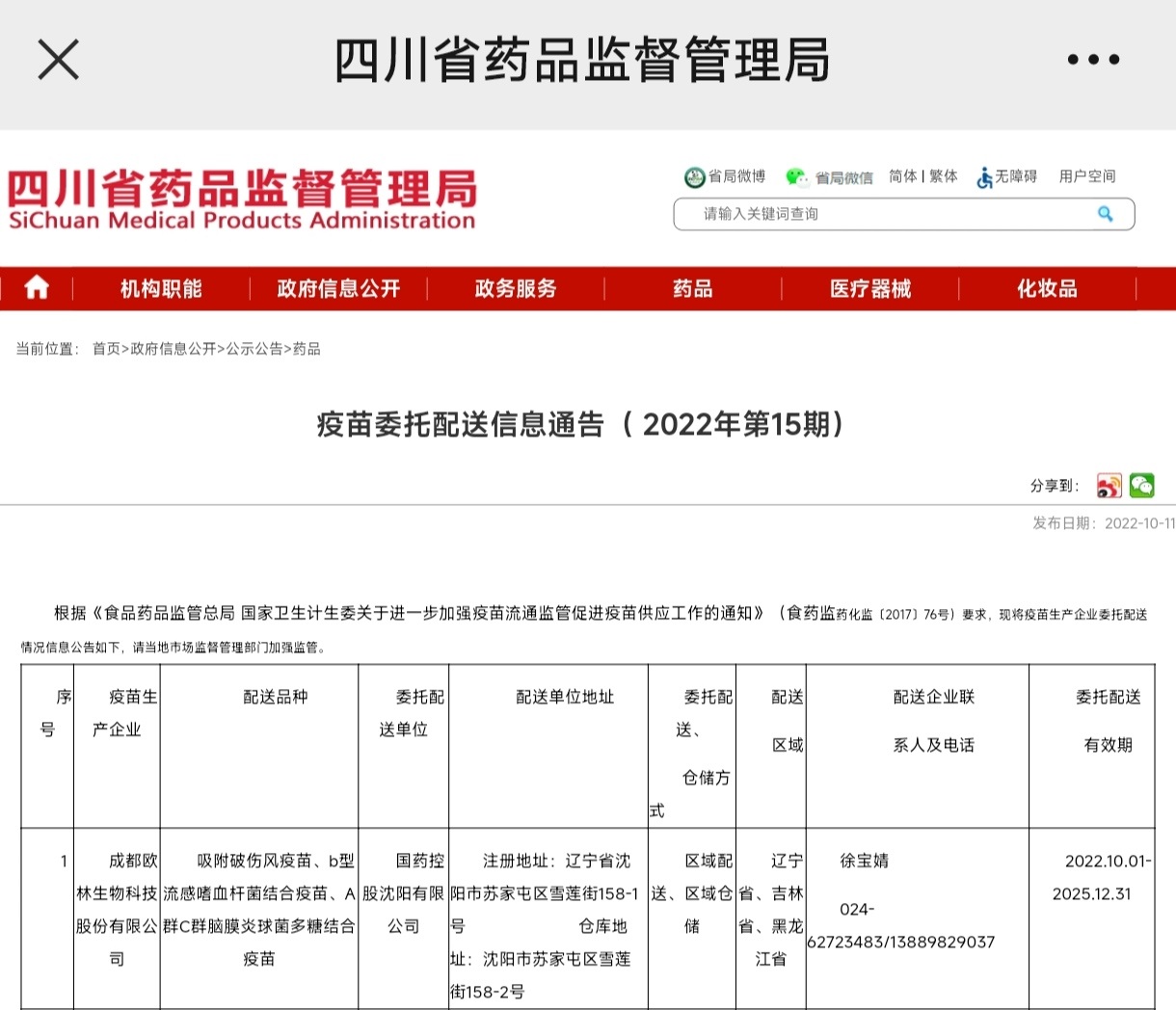Switch to 简体 simplified Chinese
The height and width of the screenshot is (1010, 1176).
pos(902,176)
